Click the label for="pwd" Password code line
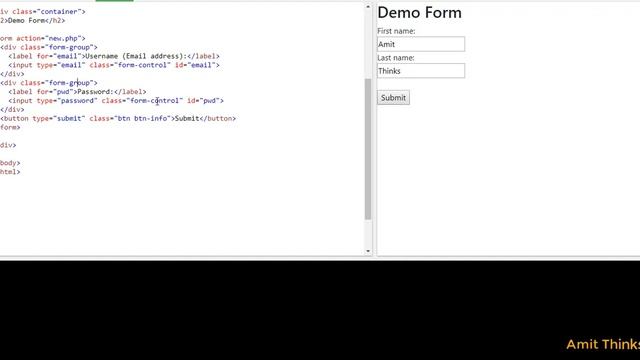 click(x=77, y=92)
